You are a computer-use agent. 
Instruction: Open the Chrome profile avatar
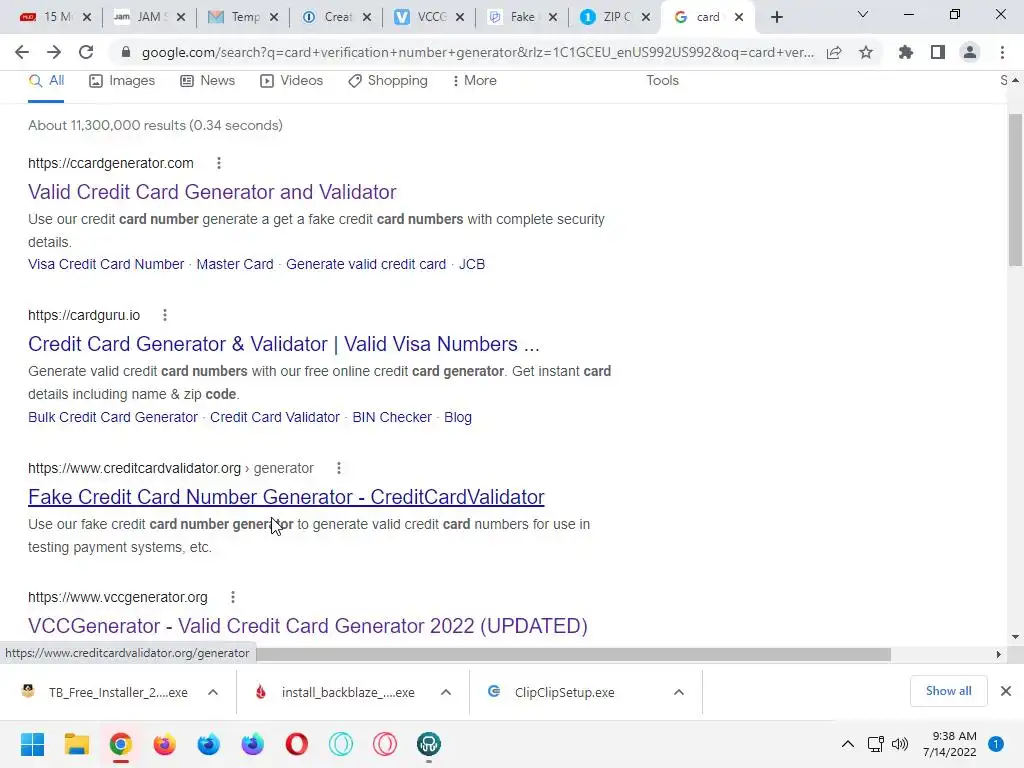click(x=970, y=52)
